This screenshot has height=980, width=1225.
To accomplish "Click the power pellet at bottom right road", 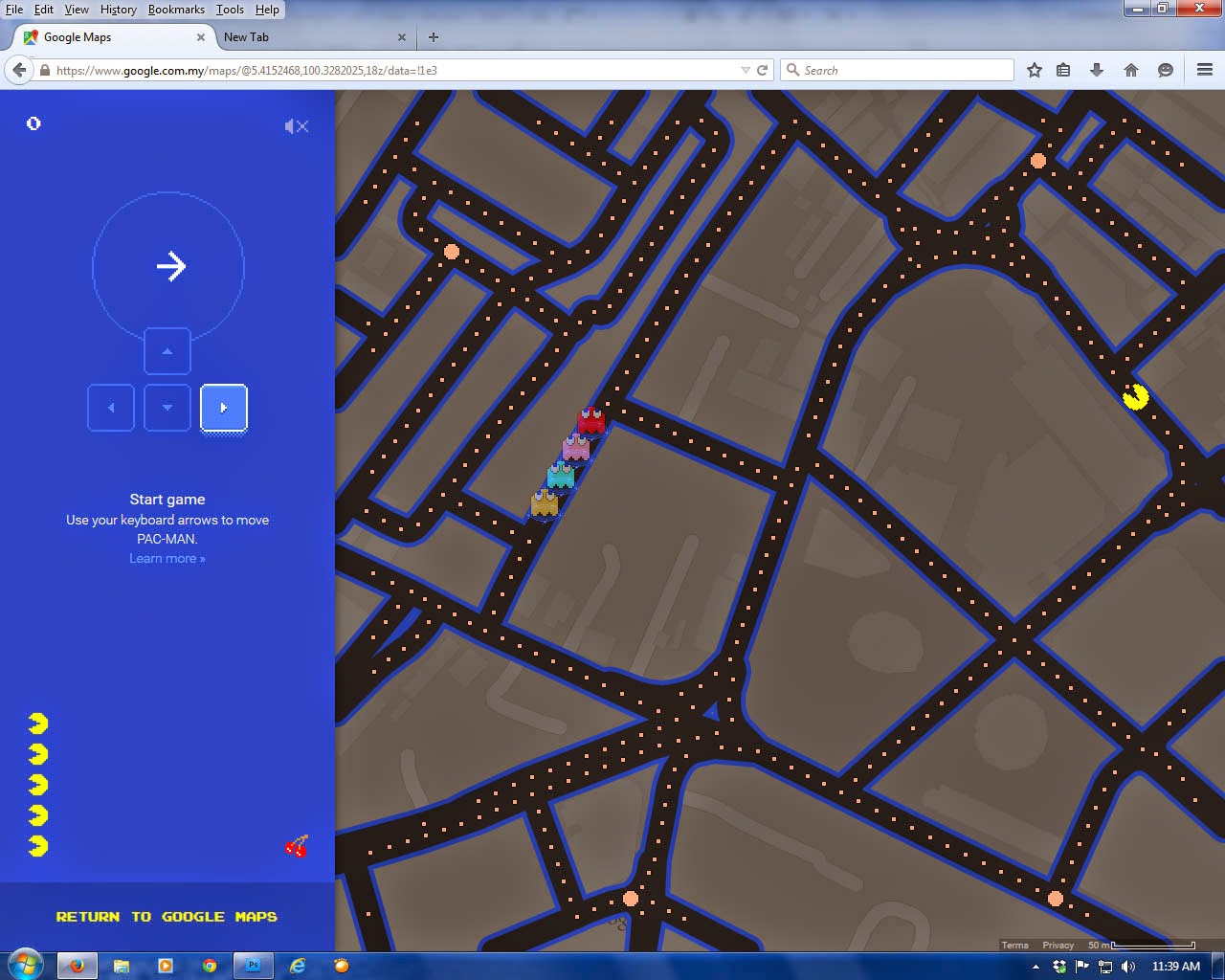I will coord(1056,899).
